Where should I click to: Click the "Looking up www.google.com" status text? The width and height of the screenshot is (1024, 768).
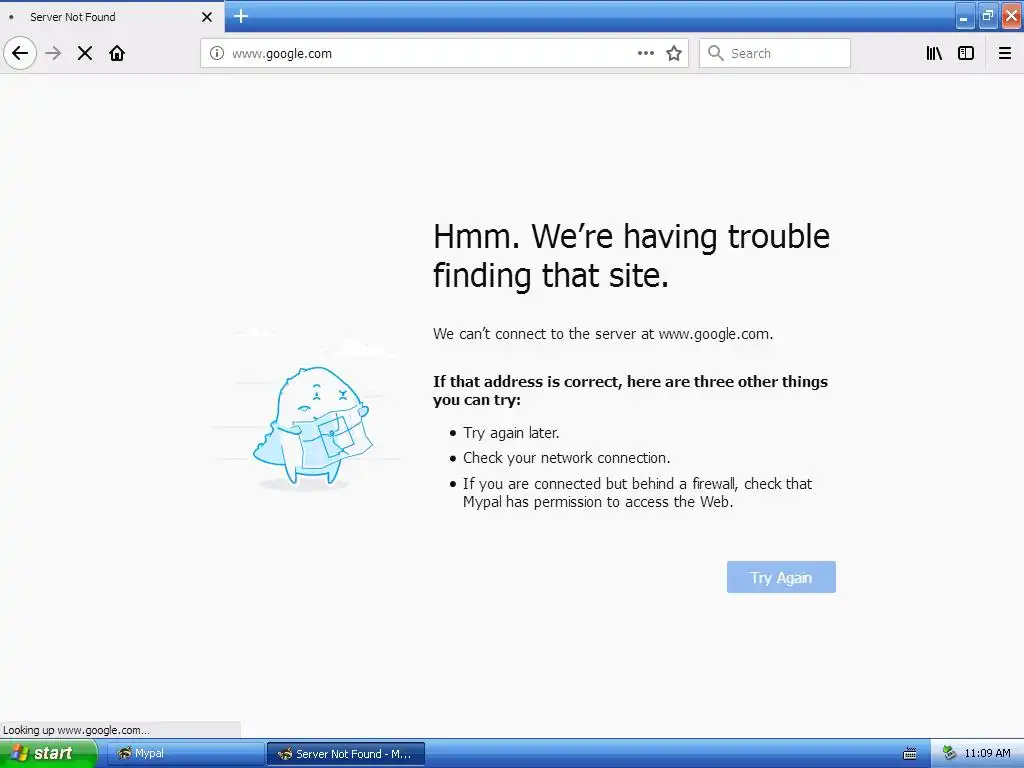76,730
